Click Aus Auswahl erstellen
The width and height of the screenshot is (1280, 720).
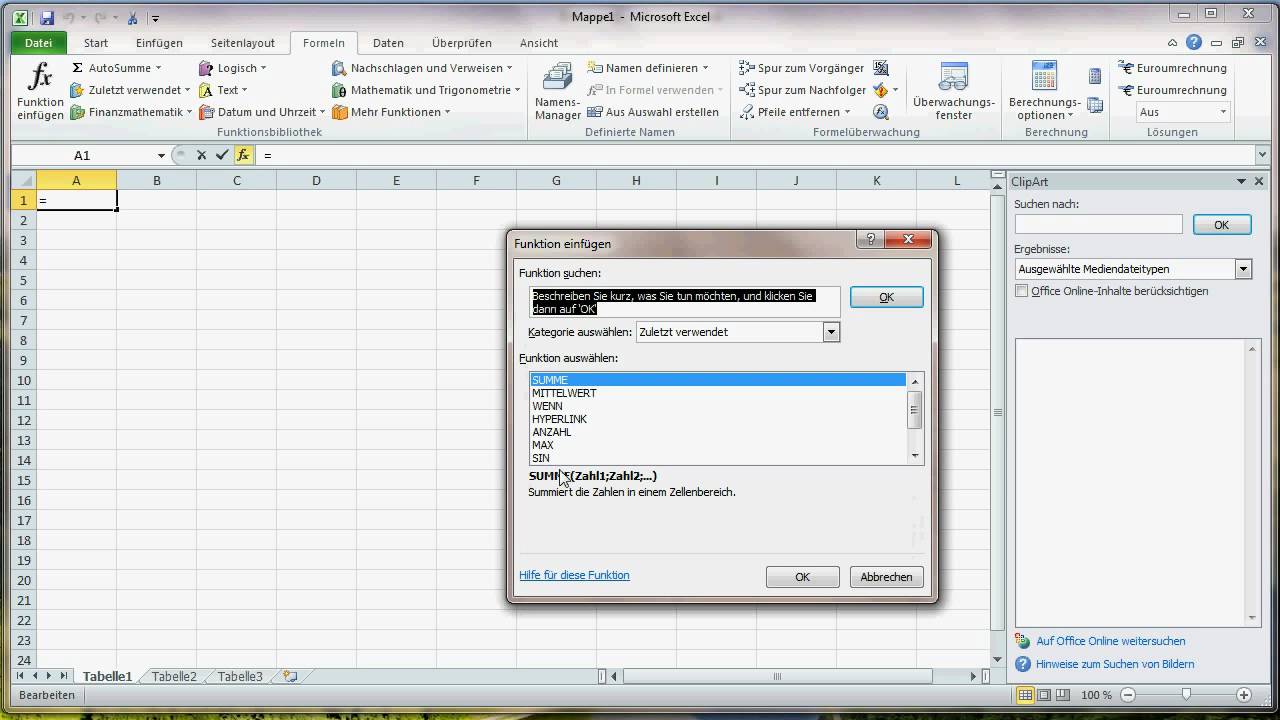coord(653,112)
